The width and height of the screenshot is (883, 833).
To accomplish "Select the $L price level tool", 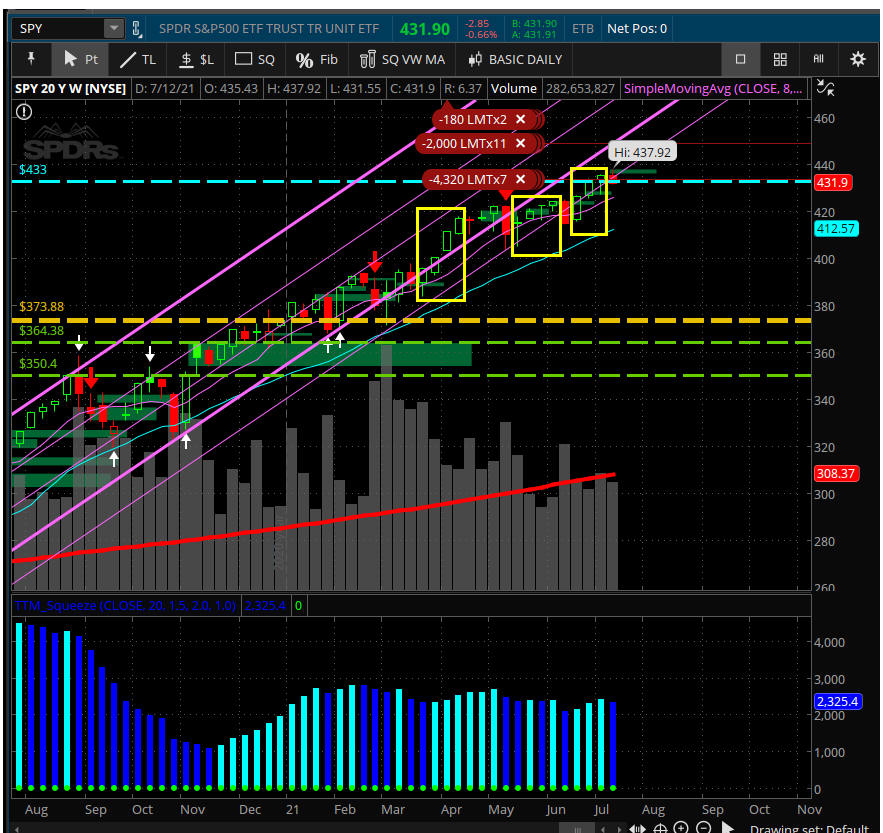I will (196, 59).
